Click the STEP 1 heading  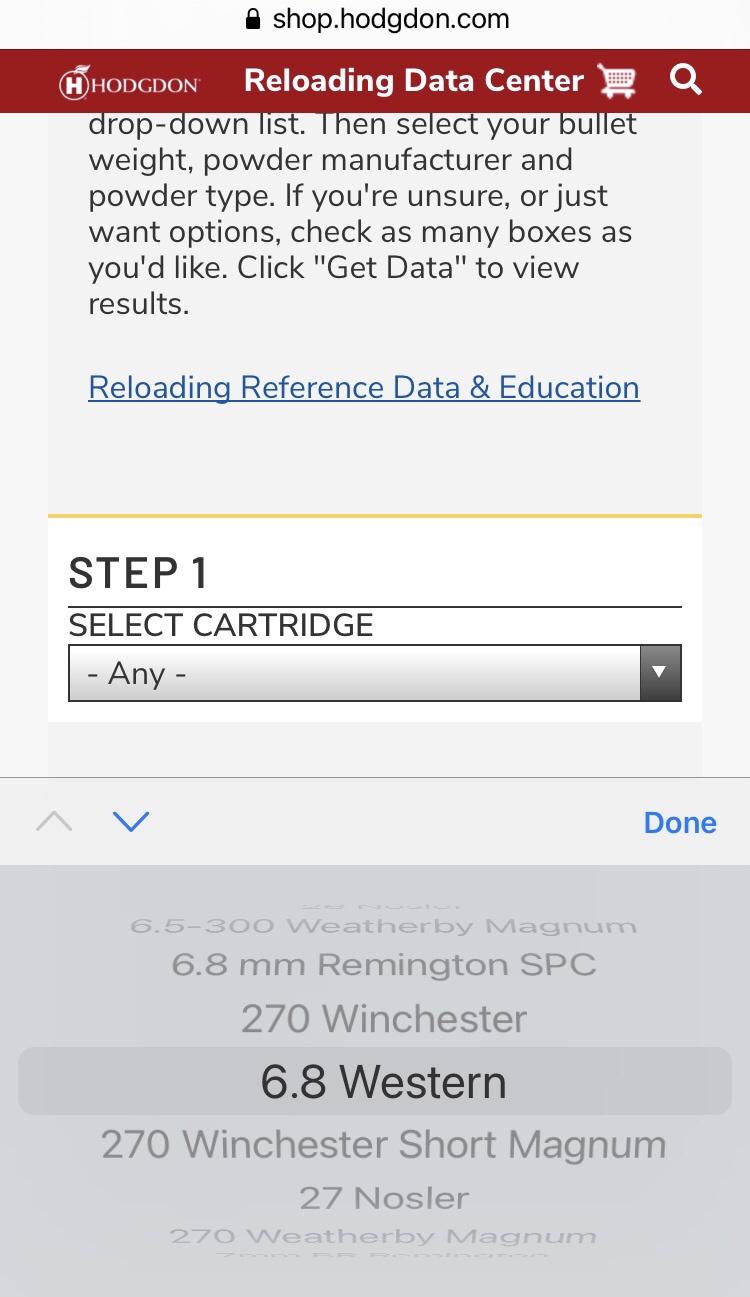coord(138,573)
